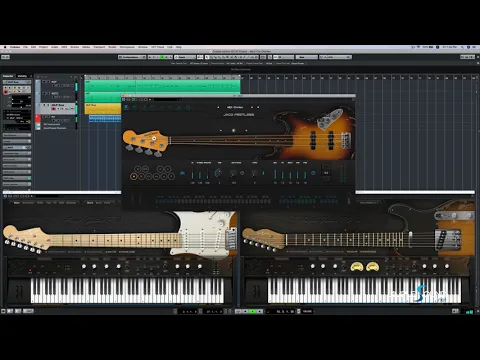Select the yellow bass part in the arrangement
Image resolution: width=480 pixels, height=360 pixels.
[x=103, y=108]
